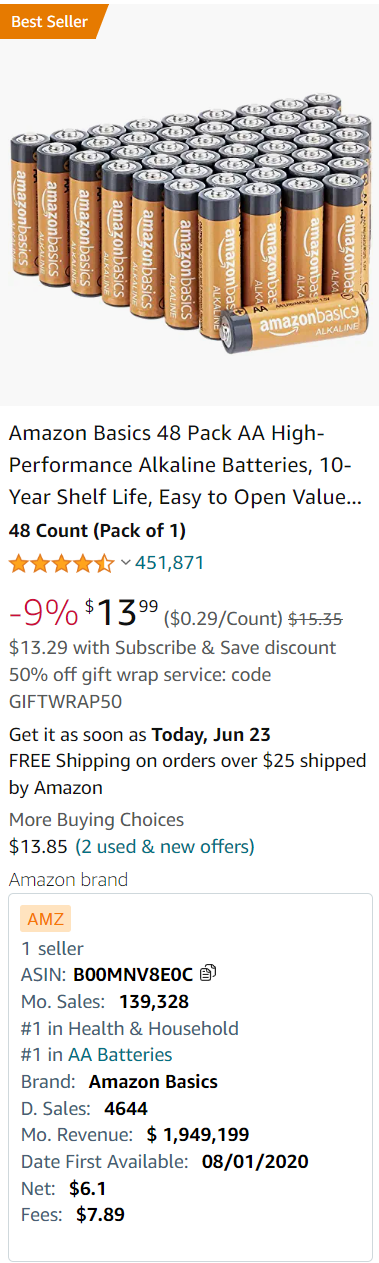Image resolution: width=379 pixels, height=1263 pixels.
Task: Click the More Buying Choices text
Action: pyautogui.click(x=97, y=819)
